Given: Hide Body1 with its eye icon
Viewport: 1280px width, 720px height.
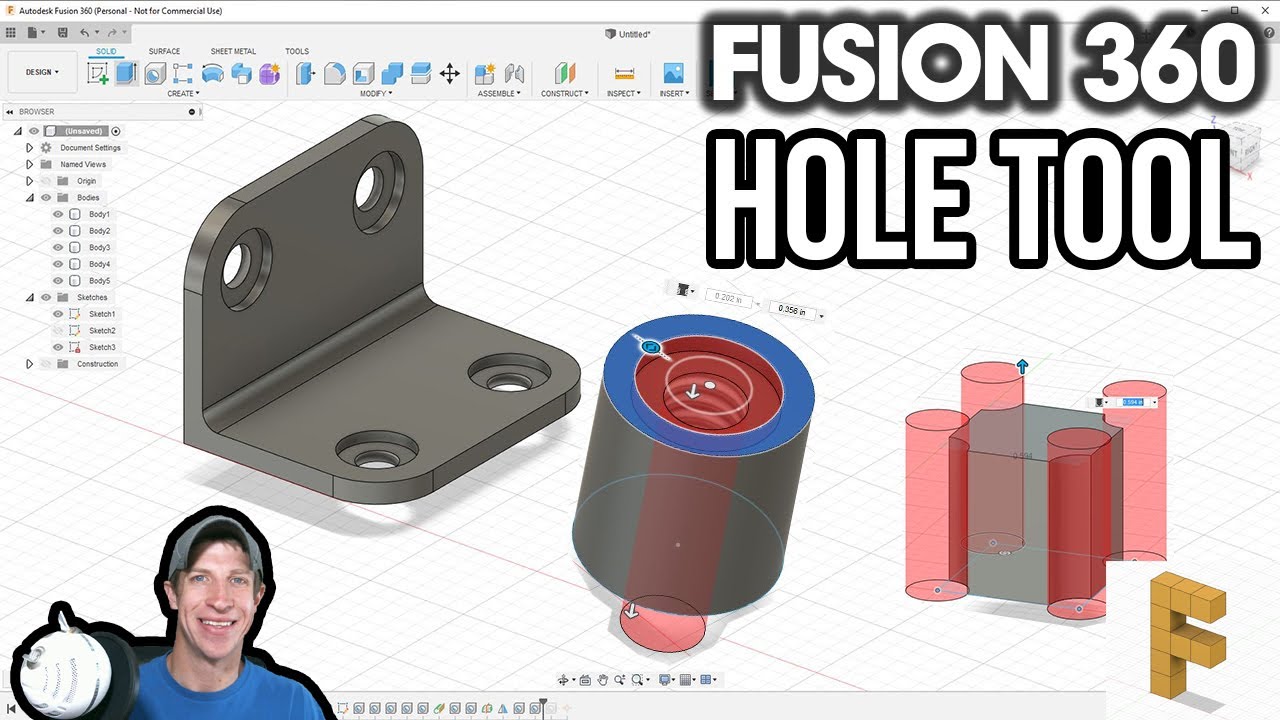Looking at the screenshot, I should [58, 214].
